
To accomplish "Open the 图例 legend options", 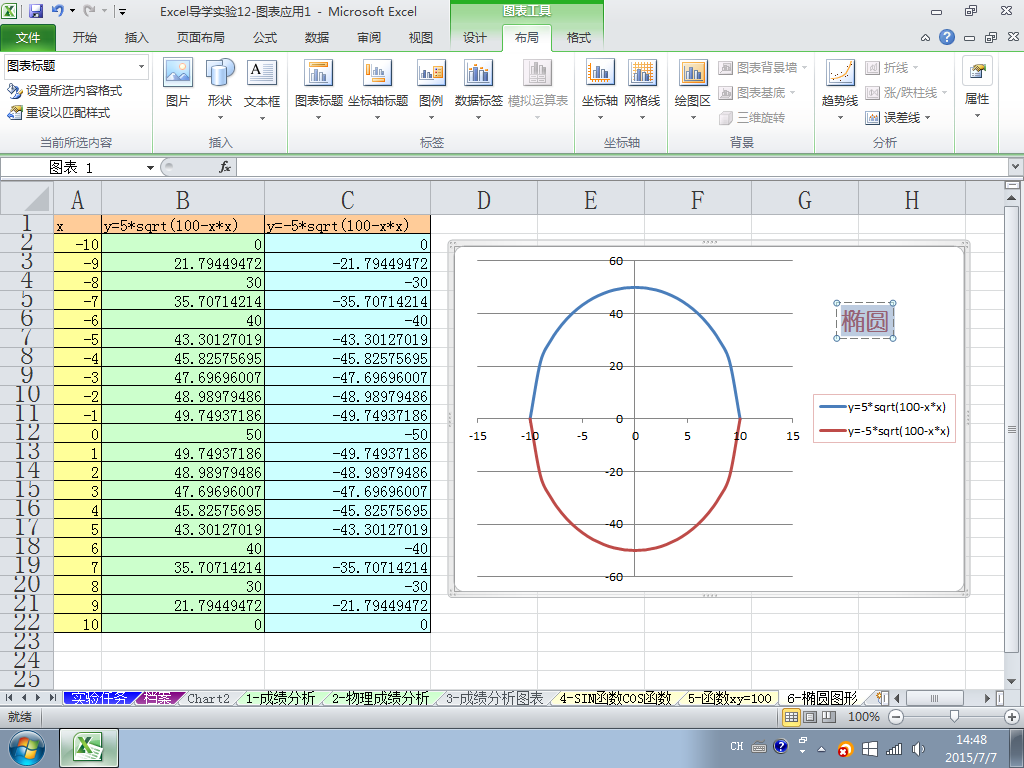I will 431,89.
